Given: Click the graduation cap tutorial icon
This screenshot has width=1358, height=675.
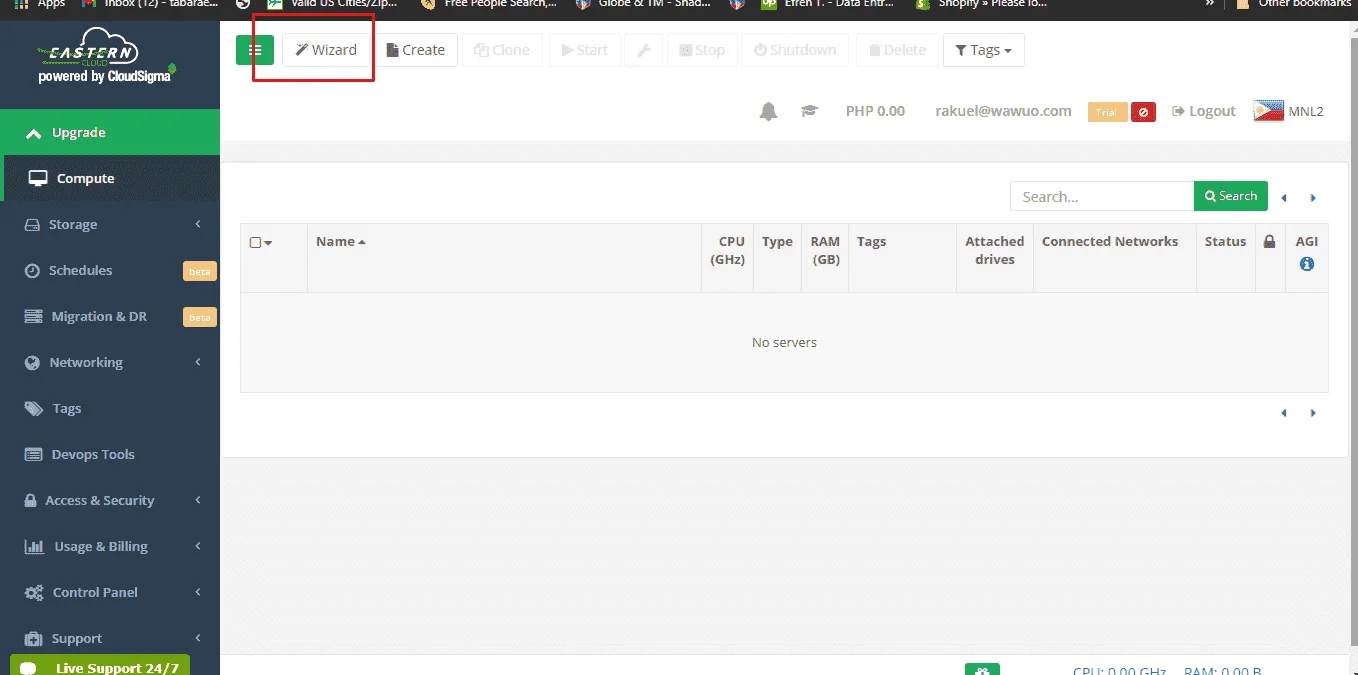Looking at the screenshot, I should point(810,111).
